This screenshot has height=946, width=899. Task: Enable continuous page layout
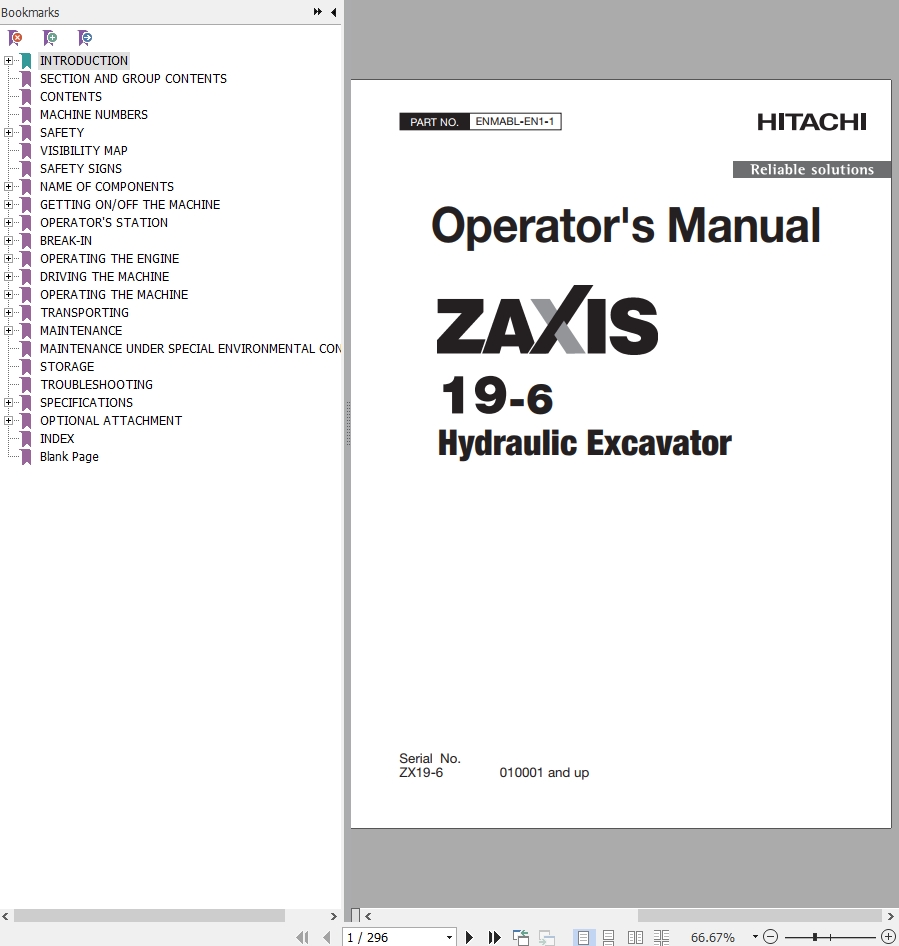point(609,937)
